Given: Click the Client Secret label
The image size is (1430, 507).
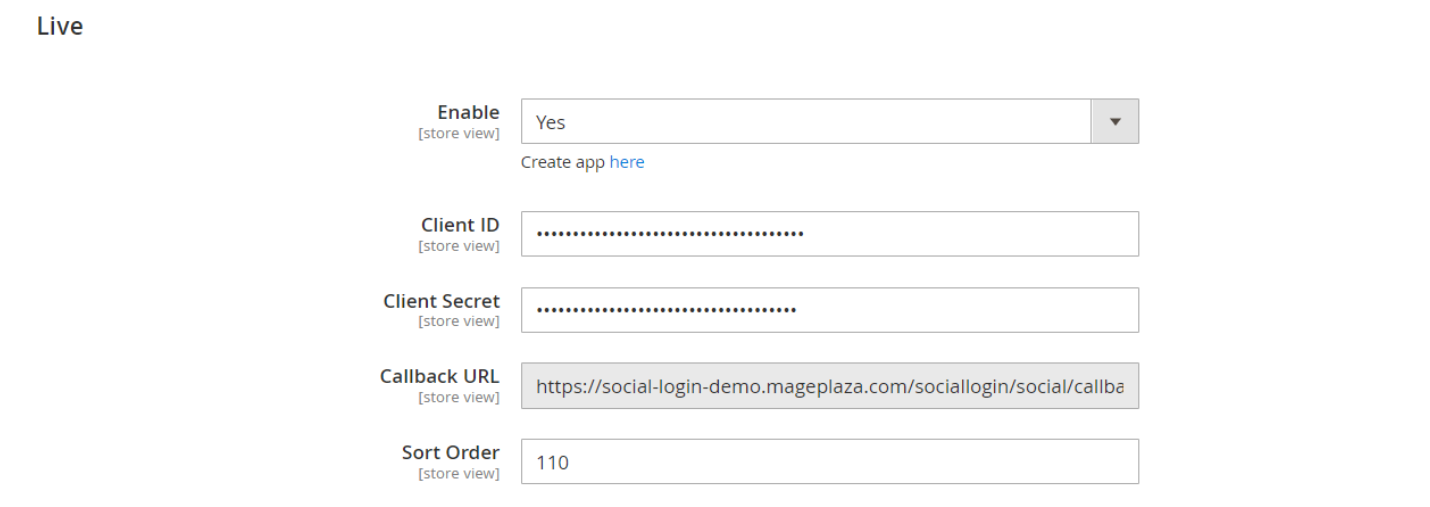Looking at the screenshot, I should (x=441, y=301).
